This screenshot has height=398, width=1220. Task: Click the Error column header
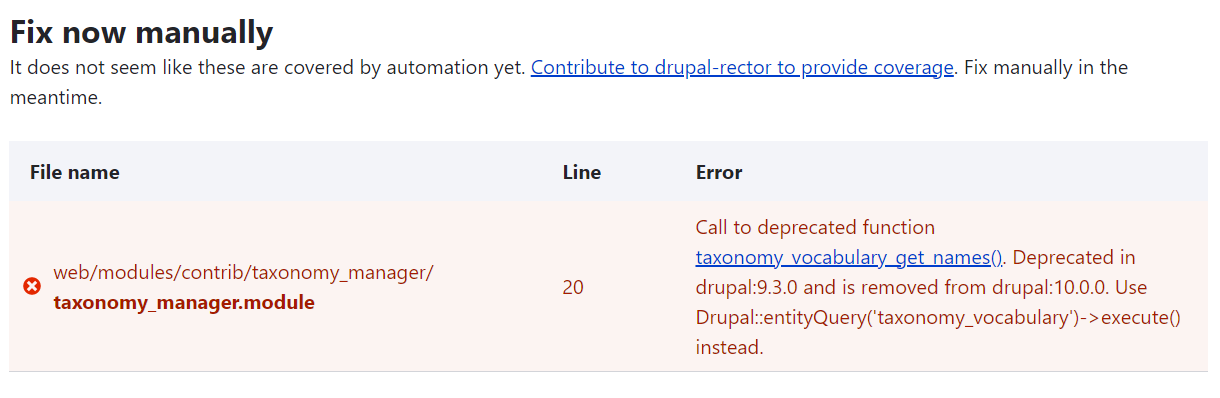[719, 172]
